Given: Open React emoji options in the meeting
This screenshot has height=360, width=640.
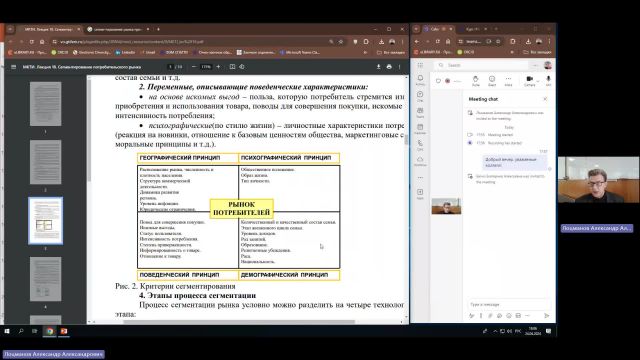Looking at the screenshot, I should [x=492, y=80].
